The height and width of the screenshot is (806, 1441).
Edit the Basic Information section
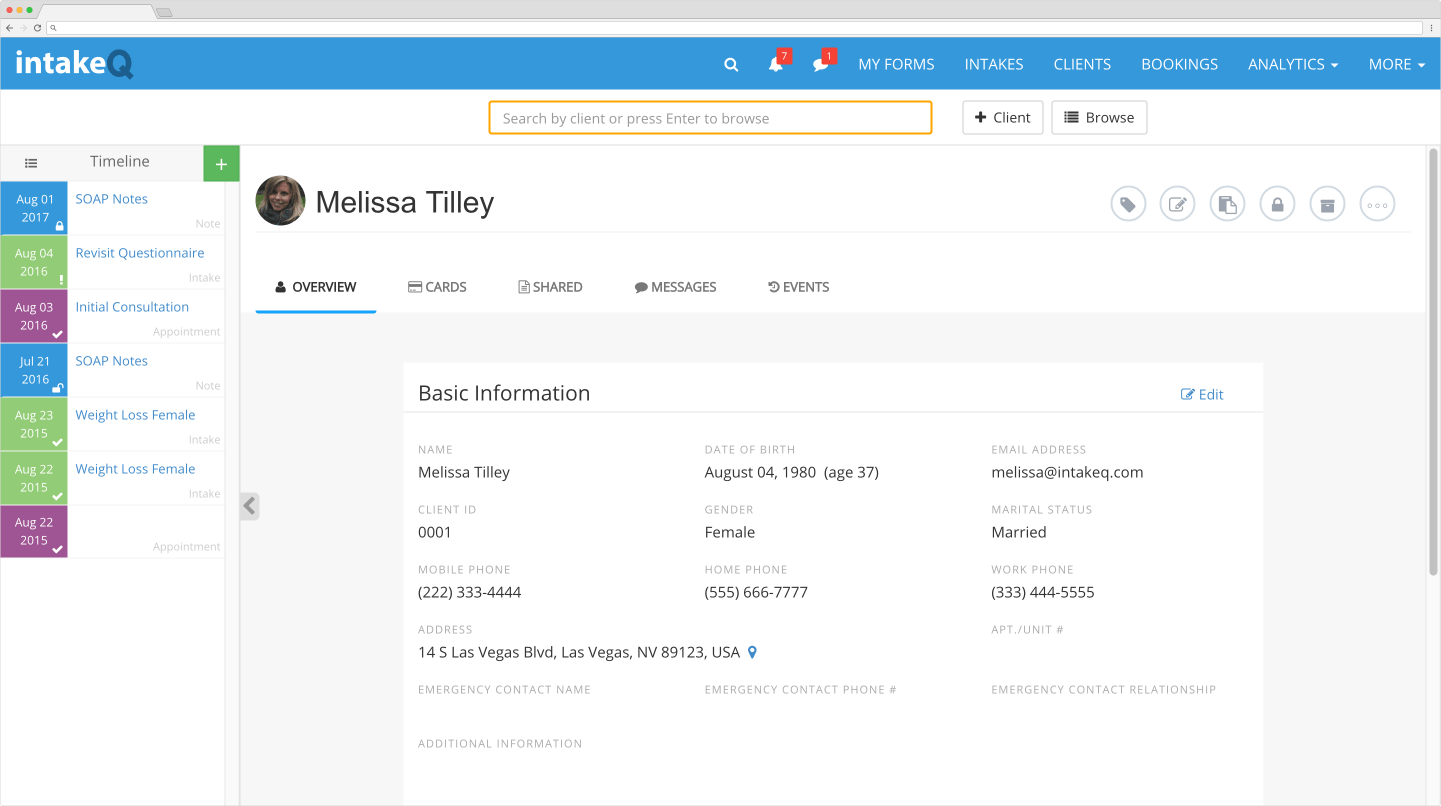coord(1202,394)
